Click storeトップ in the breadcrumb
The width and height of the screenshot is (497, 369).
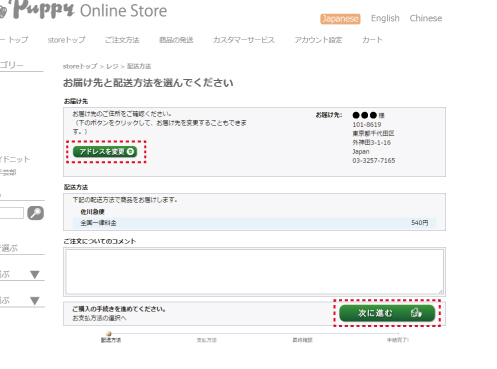tap(80, 66)
